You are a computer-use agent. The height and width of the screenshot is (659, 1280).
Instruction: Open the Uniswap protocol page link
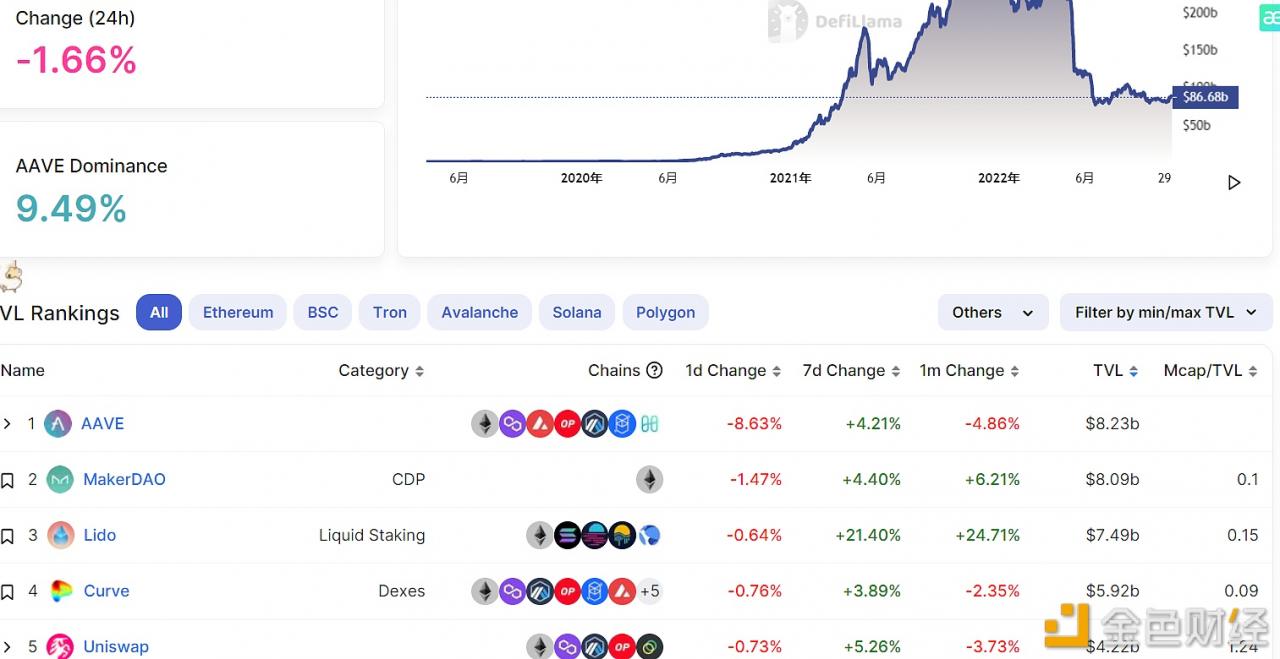pyautogui.click(x=116, y=646)
